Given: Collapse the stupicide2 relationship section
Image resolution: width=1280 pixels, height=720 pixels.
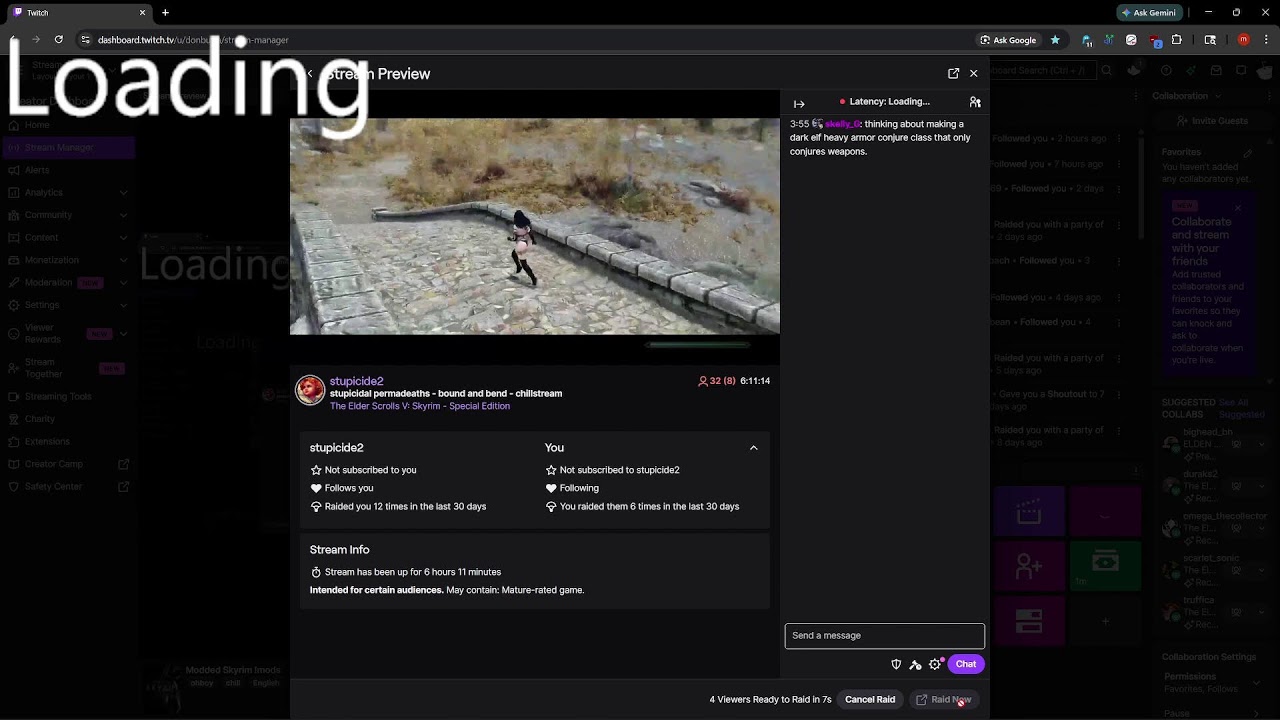Looking at the screenshot, I should pos(754,448).
